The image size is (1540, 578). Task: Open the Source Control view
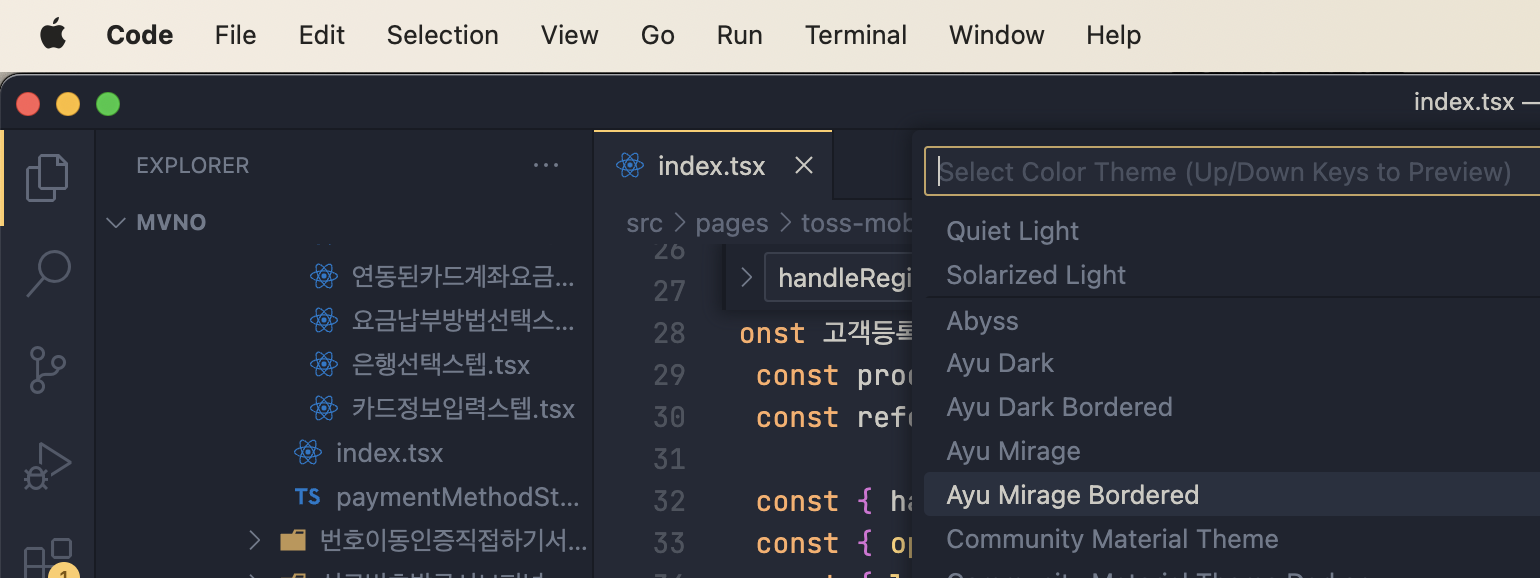[x=47, y=370]
